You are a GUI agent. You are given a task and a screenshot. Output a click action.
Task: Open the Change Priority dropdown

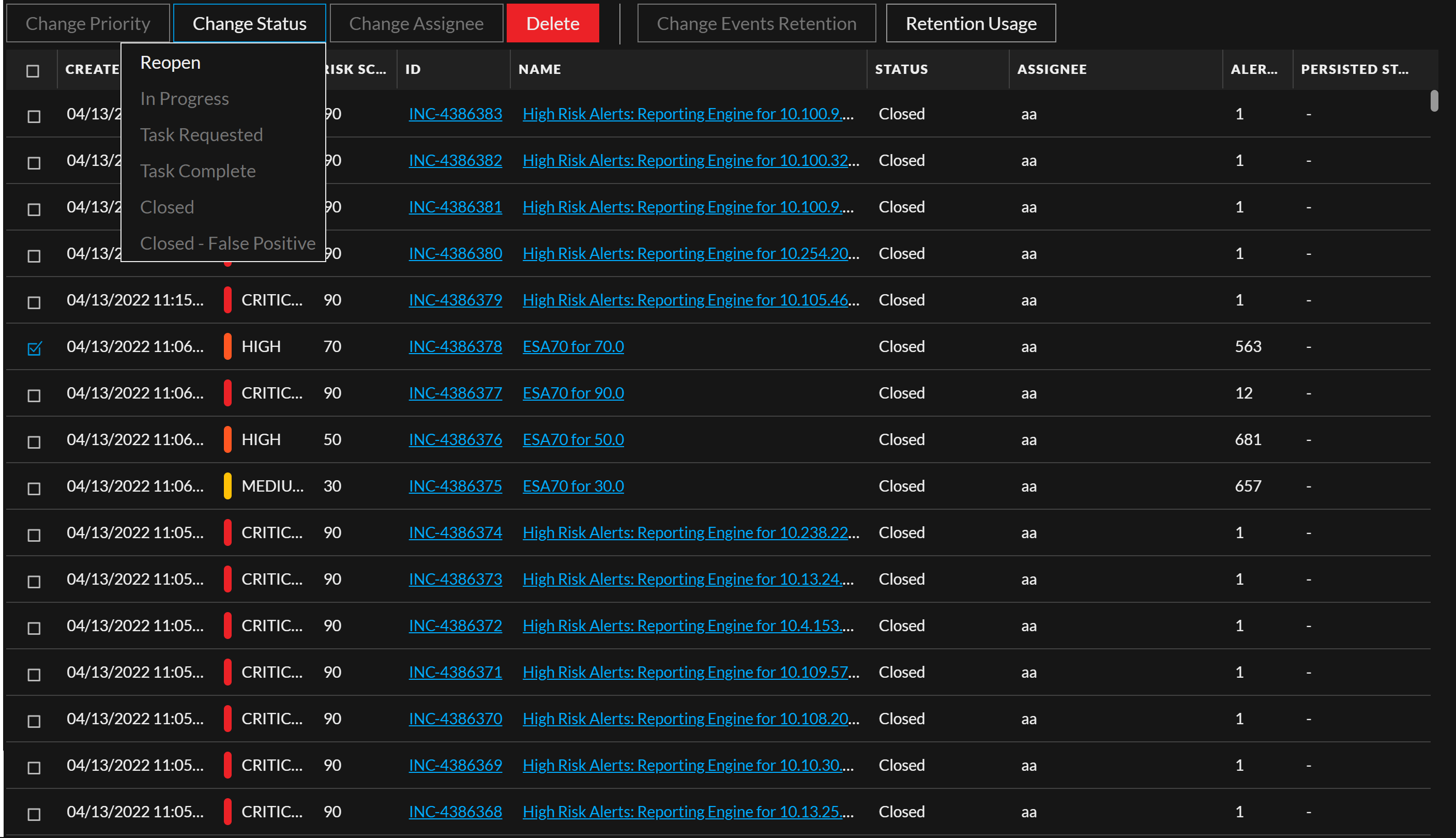(87, 24)
